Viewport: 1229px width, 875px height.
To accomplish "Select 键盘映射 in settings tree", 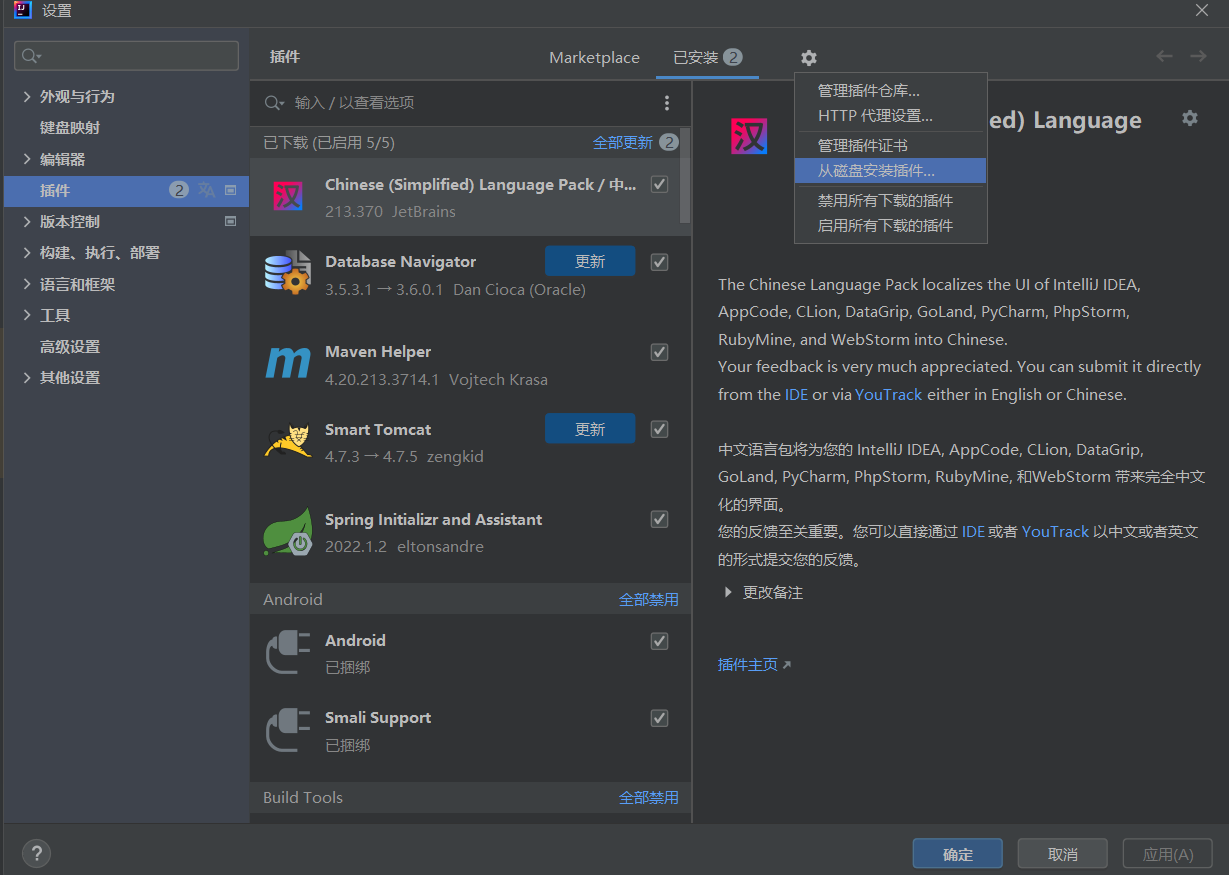I will [x=70, y=127].
